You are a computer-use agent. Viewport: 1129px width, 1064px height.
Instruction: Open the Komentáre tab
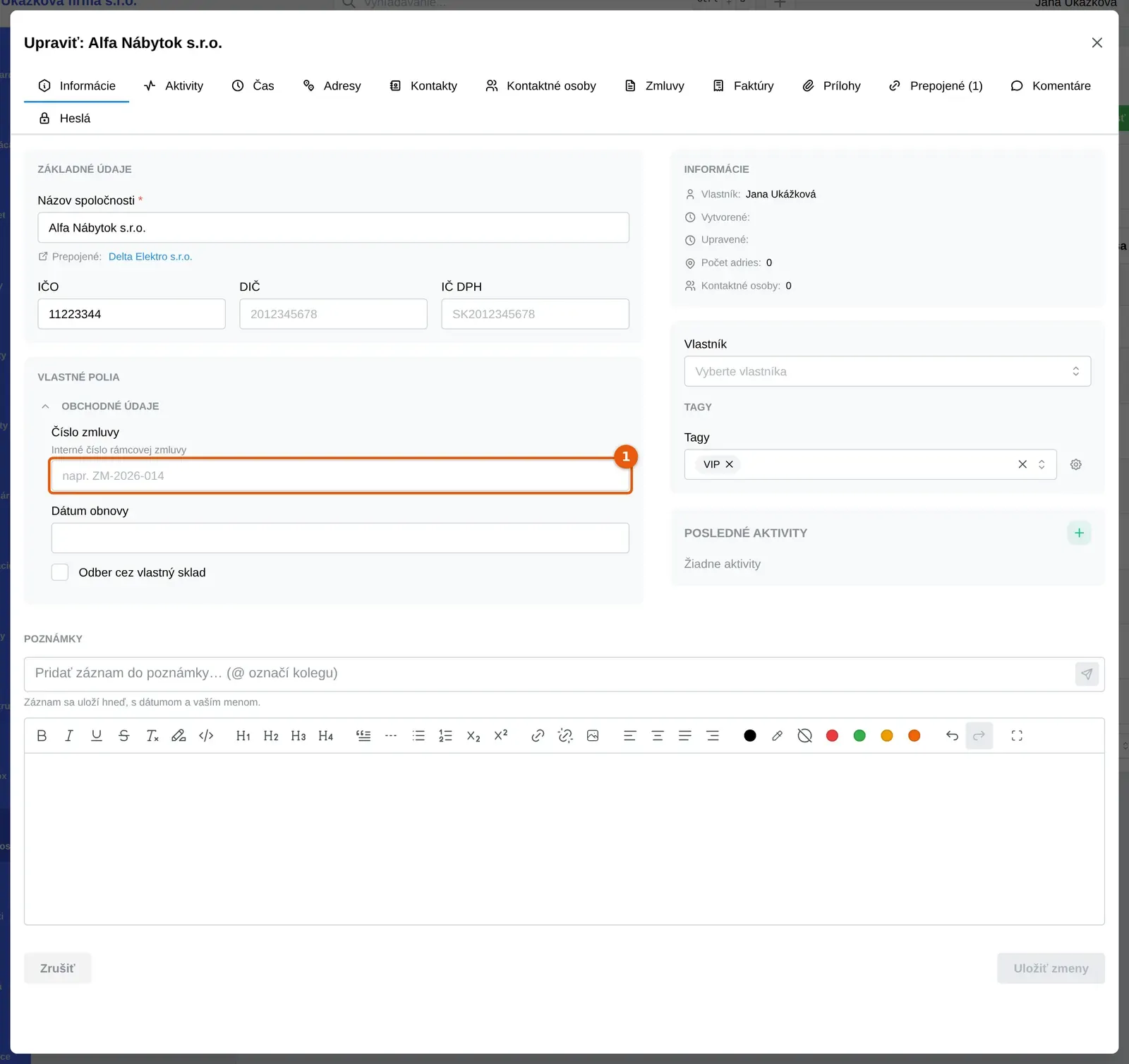click(x=1051, y=86)
